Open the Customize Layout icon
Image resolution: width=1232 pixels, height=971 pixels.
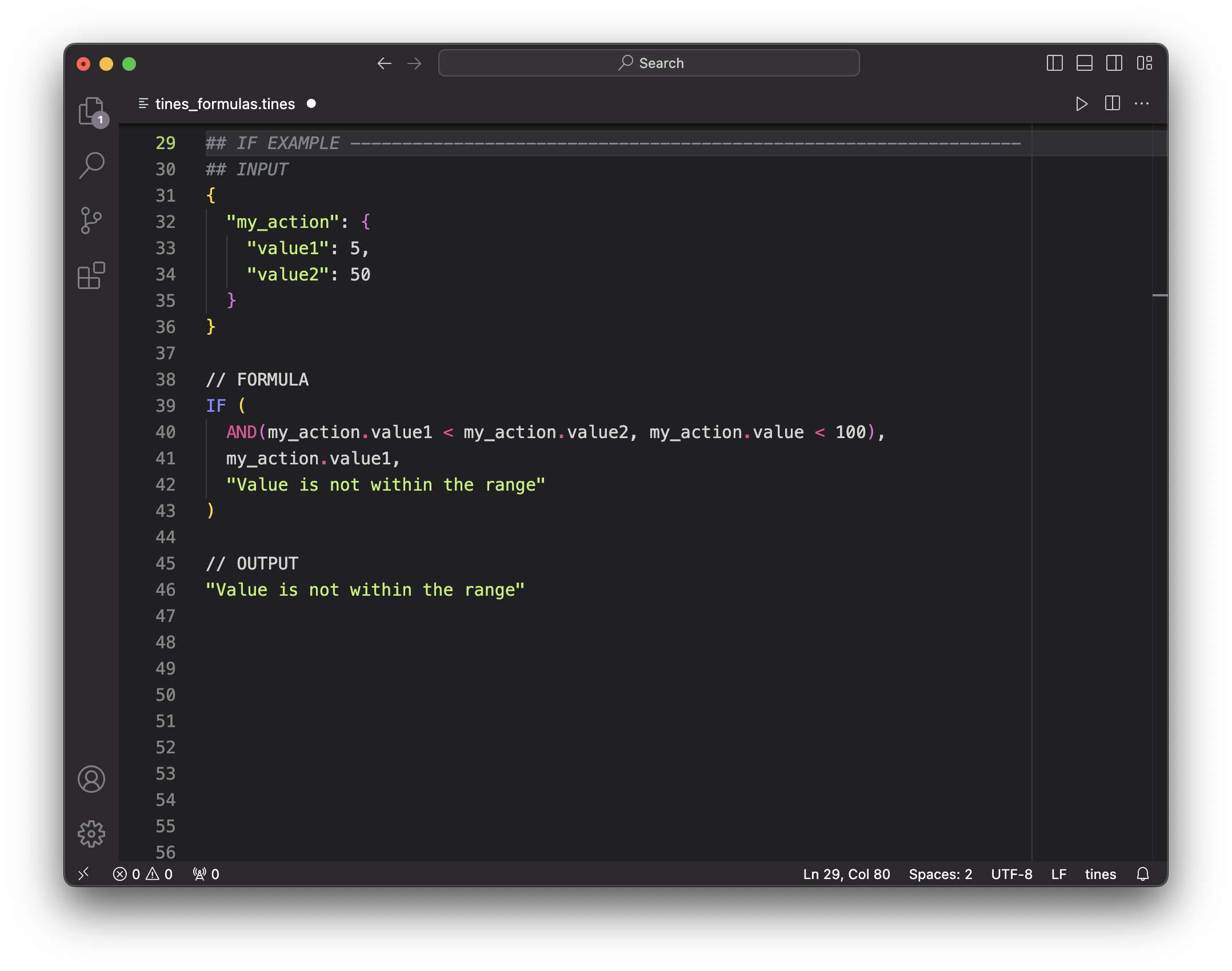point(1144,63)
